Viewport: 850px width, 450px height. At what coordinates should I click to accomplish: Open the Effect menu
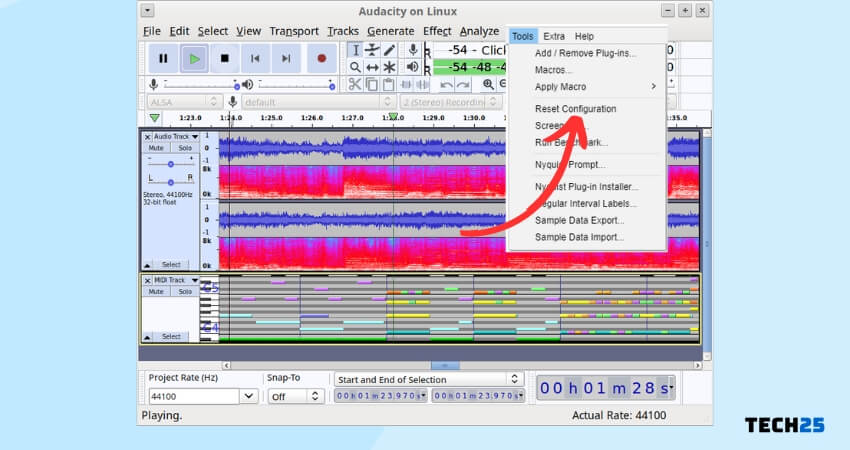(x=437, y=31)
